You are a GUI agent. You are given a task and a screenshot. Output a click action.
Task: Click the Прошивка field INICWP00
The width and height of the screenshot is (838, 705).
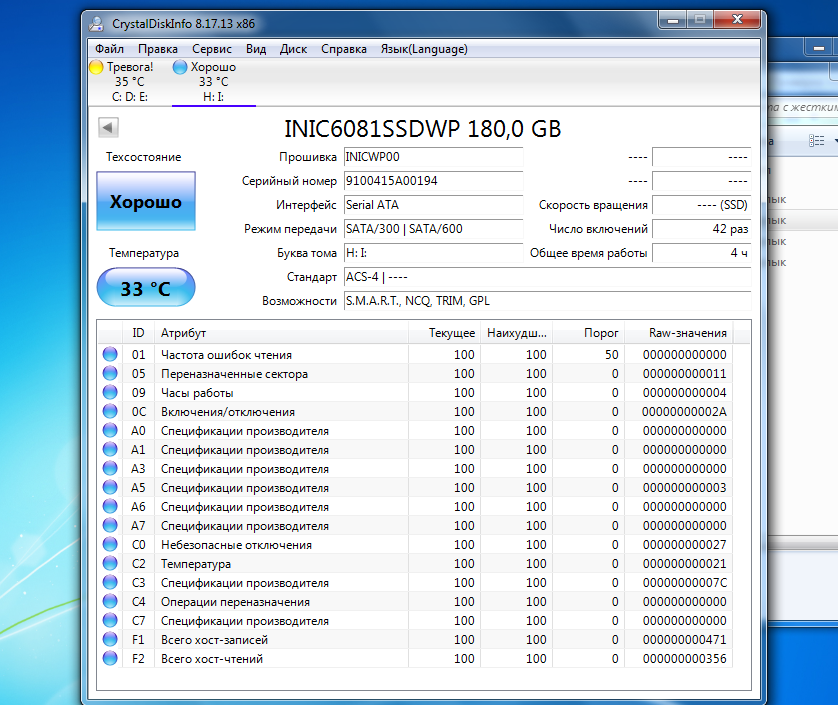click(433, 157)
